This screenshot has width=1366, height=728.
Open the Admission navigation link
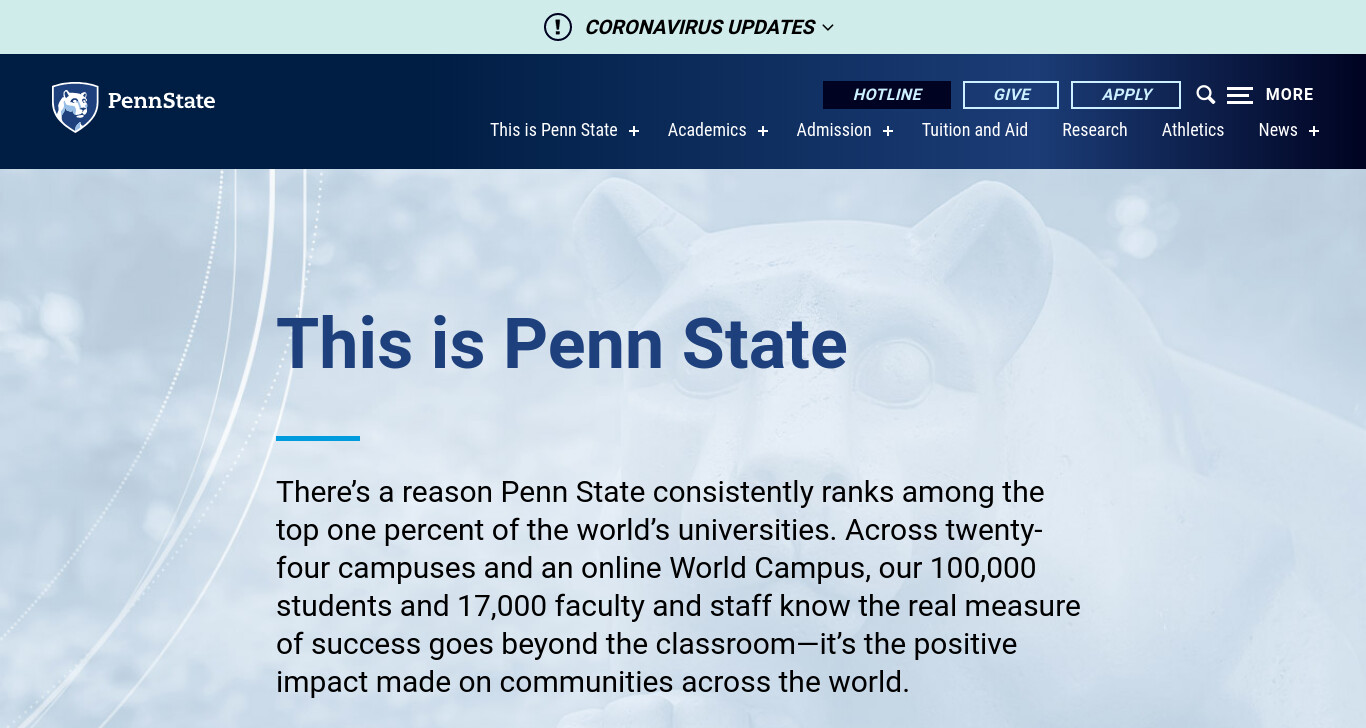(834, 130)
